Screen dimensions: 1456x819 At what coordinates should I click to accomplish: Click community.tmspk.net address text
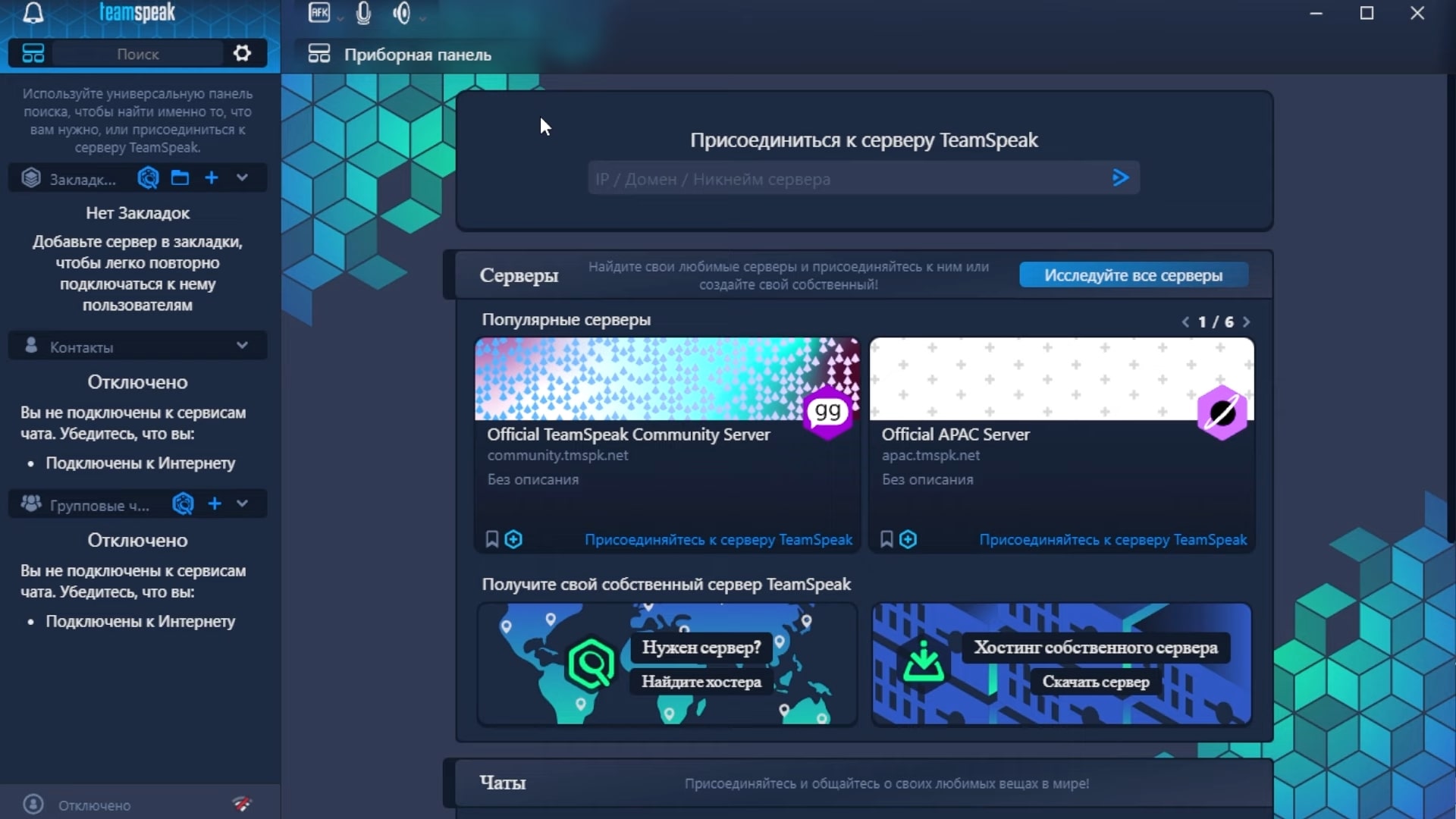click(x=557, y=456)
